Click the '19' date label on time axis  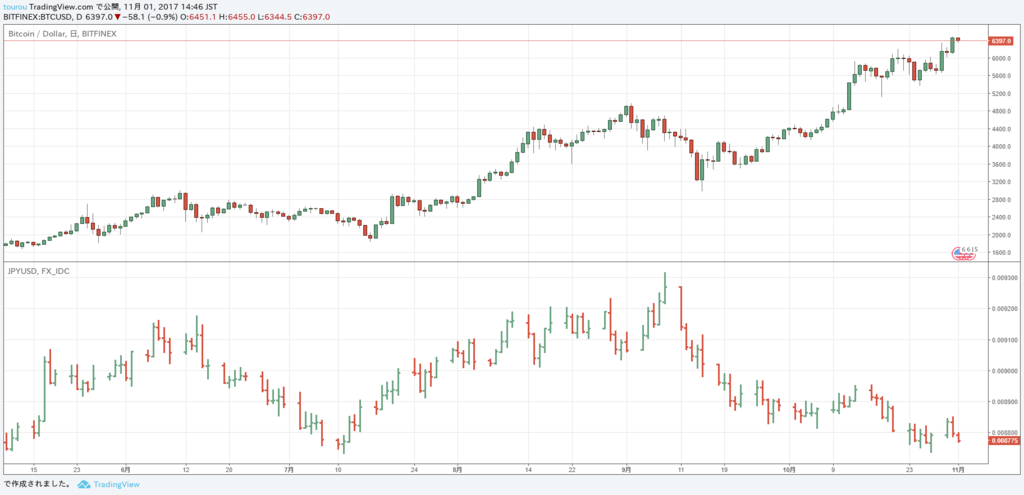[724, 469]
